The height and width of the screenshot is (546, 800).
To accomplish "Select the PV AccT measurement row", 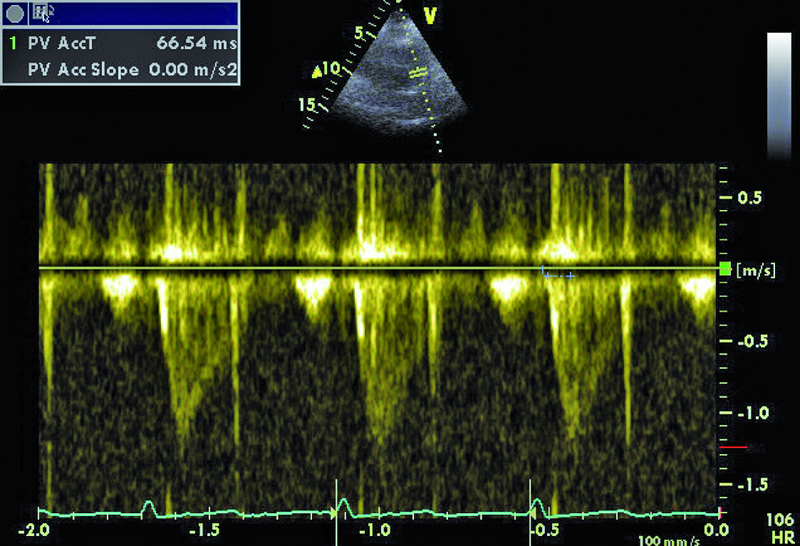I will click(x=120, y=44).
